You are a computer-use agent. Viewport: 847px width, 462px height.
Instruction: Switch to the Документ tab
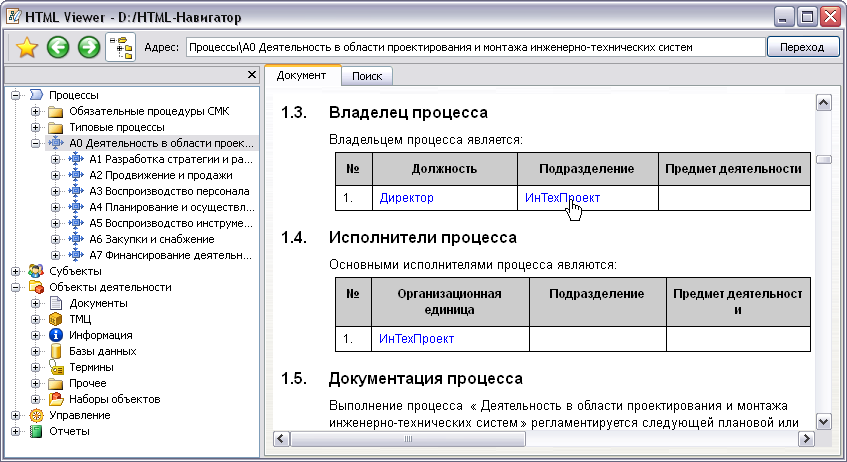point(301,75)
